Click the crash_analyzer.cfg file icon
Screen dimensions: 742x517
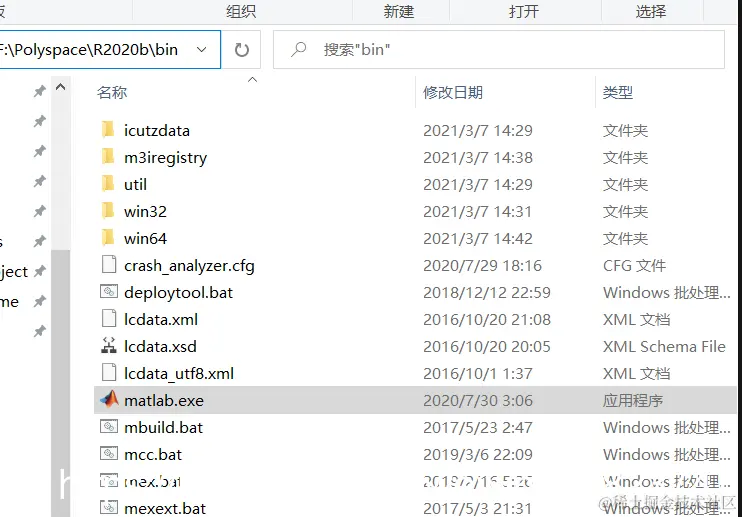click(x=109, y=264)
